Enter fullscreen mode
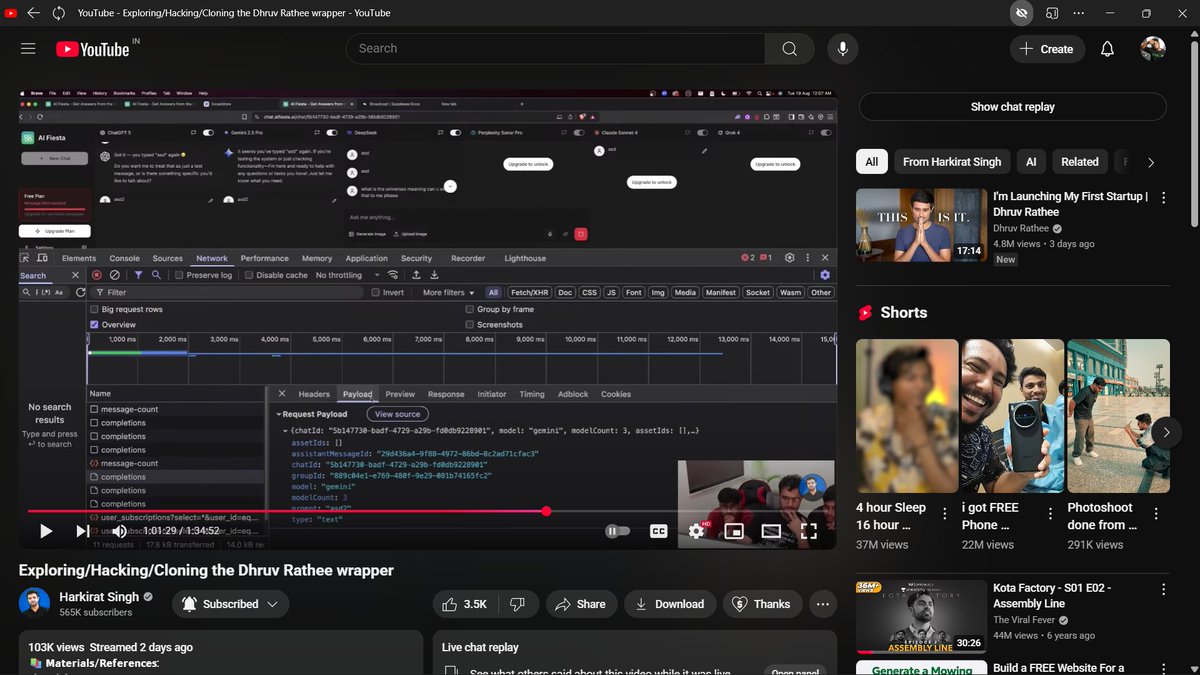1200x675 pixels. [808, 531]
